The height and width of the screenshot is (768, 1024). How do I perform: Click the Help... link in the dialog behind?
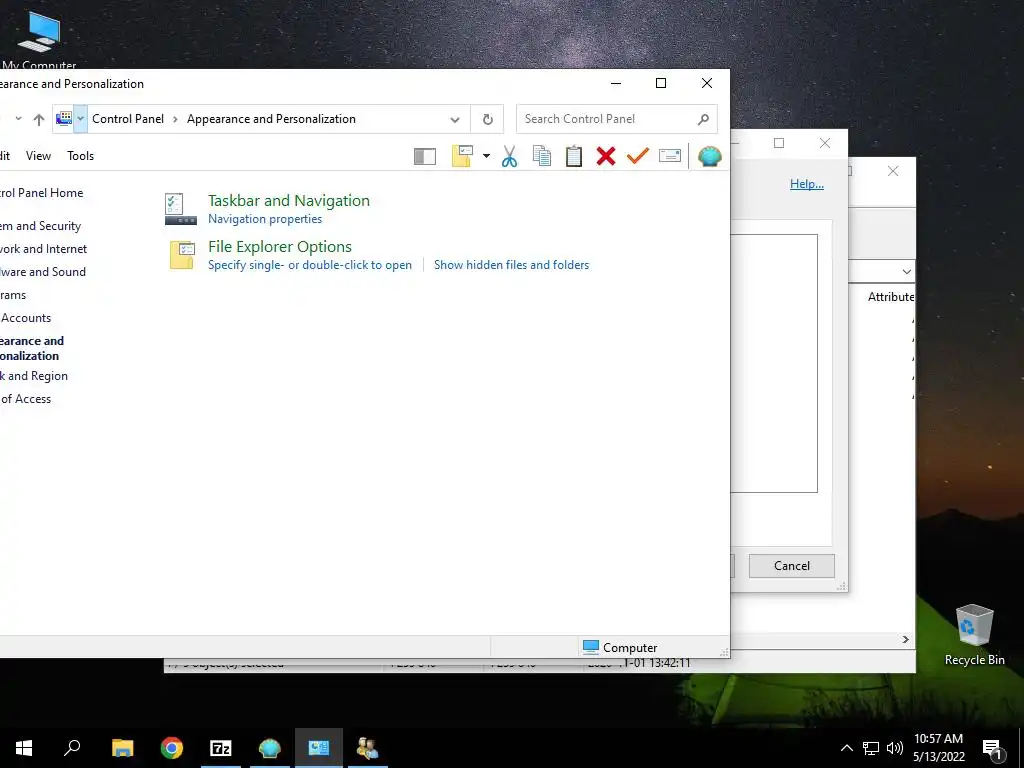pyautogui.click(x=807, y=184)
